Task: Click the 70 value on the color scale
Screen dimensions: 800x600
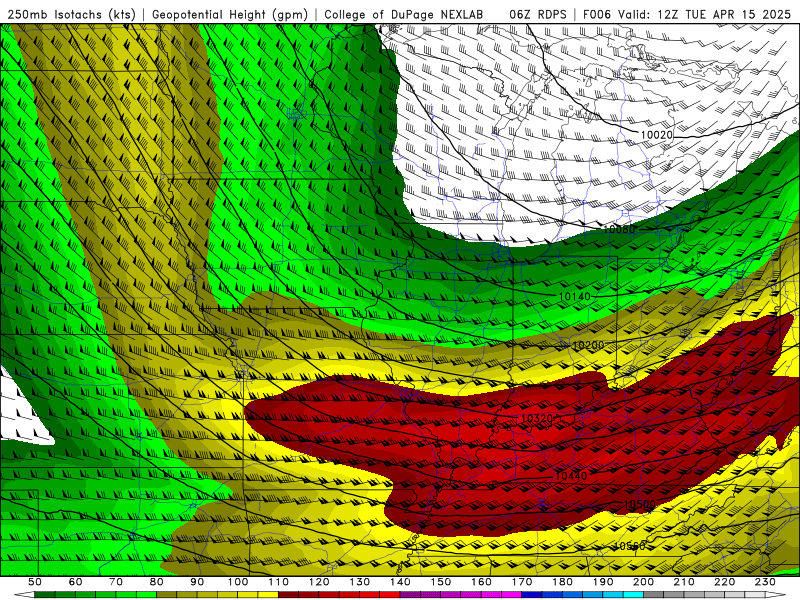Action: click(116, 582)
